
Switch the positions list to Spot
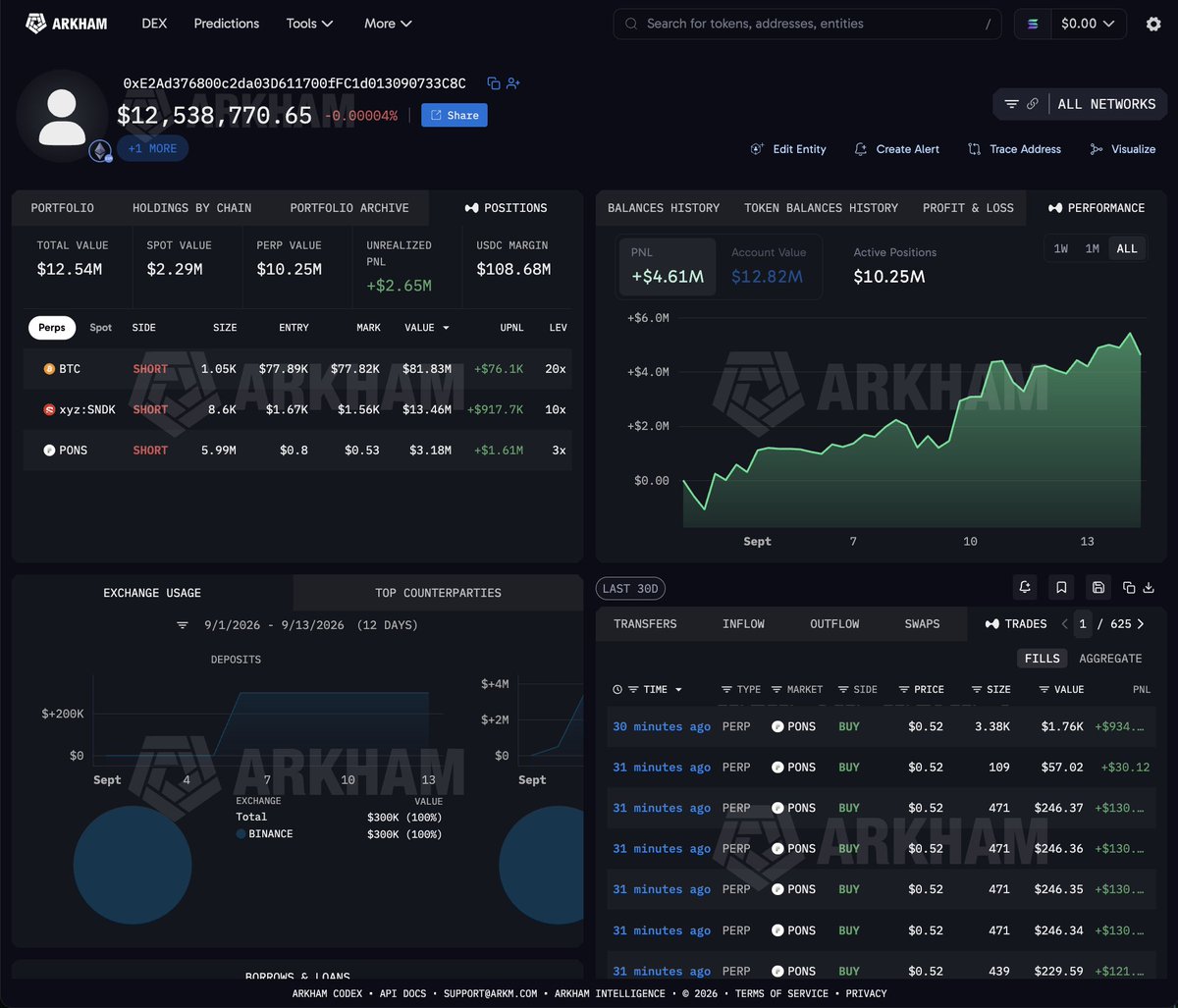coord(101,328)
